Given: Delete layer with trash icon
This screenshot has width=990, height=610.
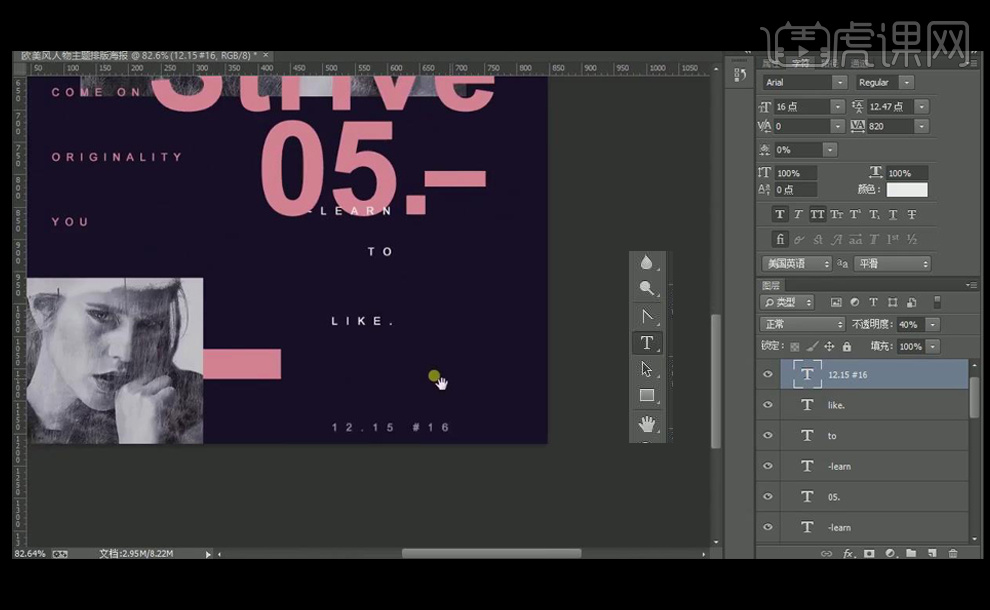Looking at the screenshot, I should 953,554.
